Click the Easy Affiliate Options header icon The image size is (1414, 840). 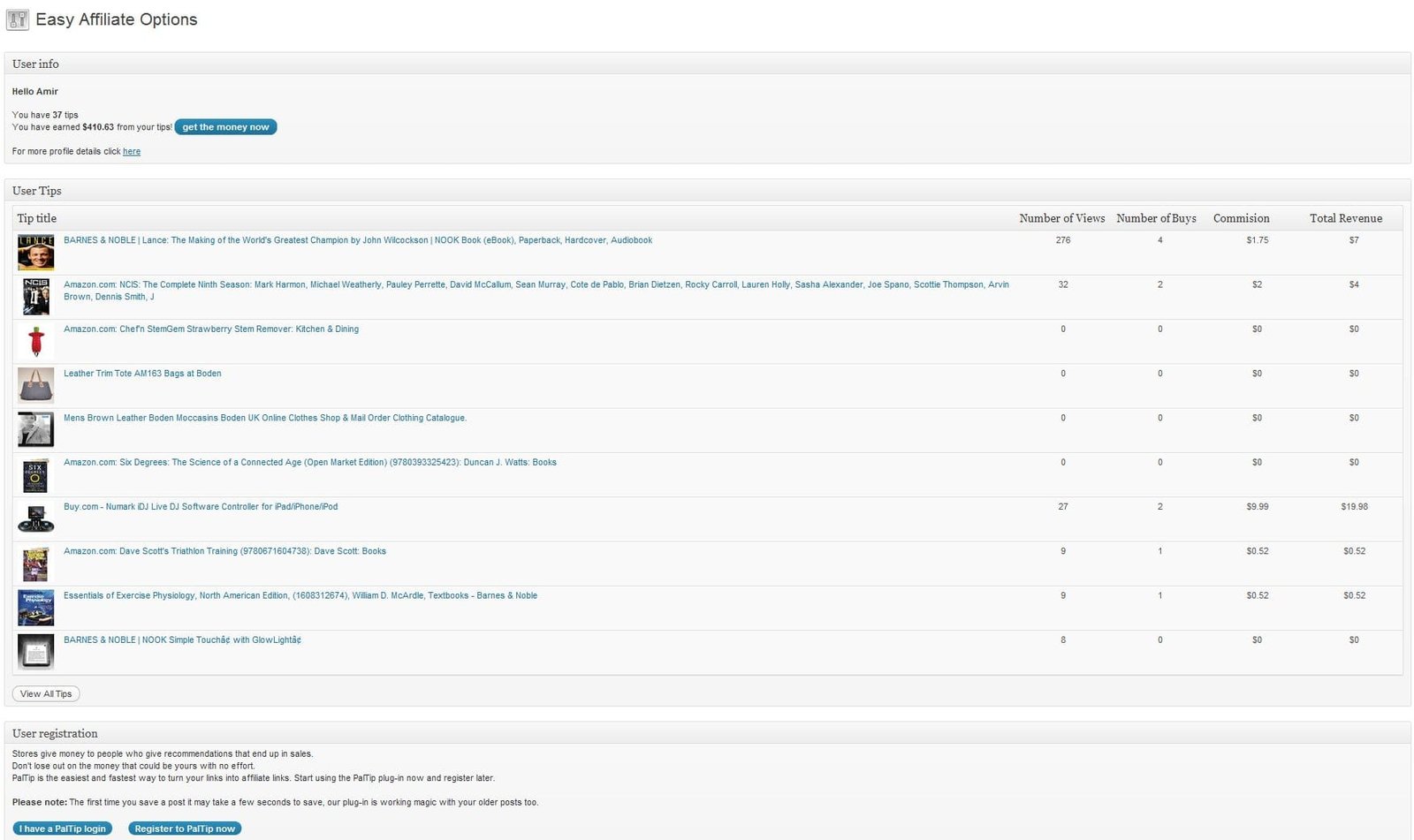(x=18, y=19)
